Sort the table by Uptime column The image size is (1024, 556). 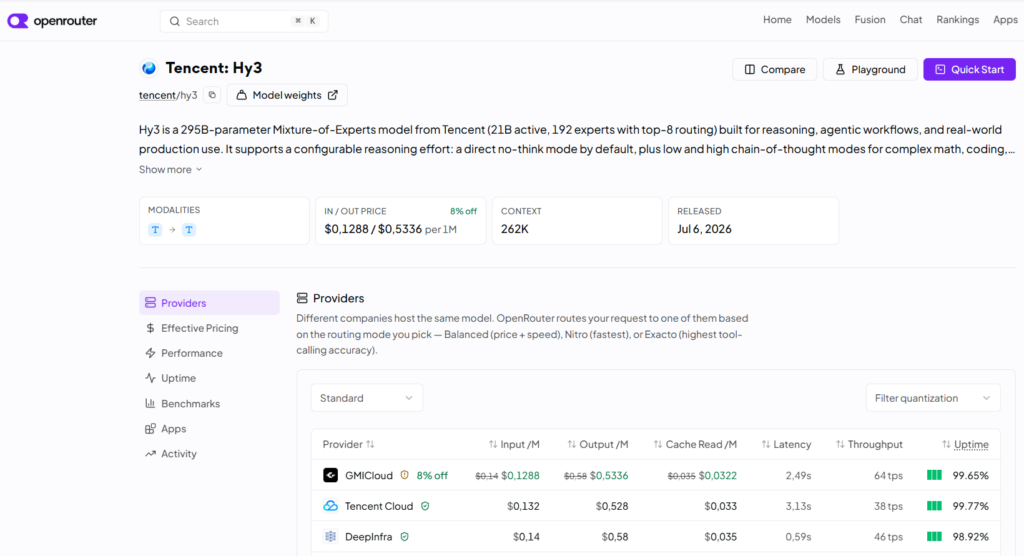965,444
